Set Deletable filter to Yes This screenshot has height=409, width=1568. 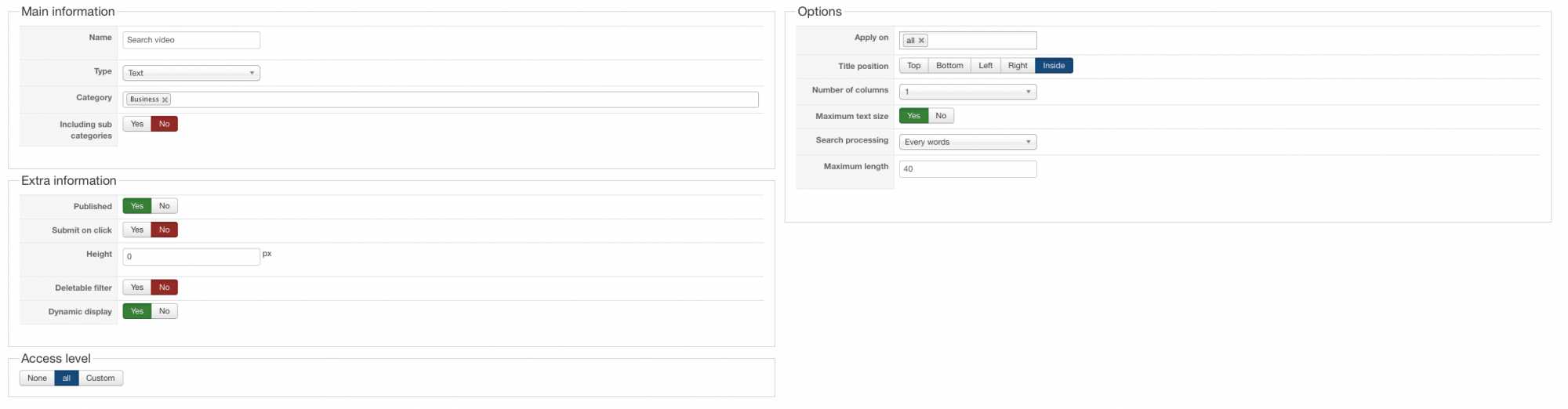pyautogui.click(x=137, y=288)
